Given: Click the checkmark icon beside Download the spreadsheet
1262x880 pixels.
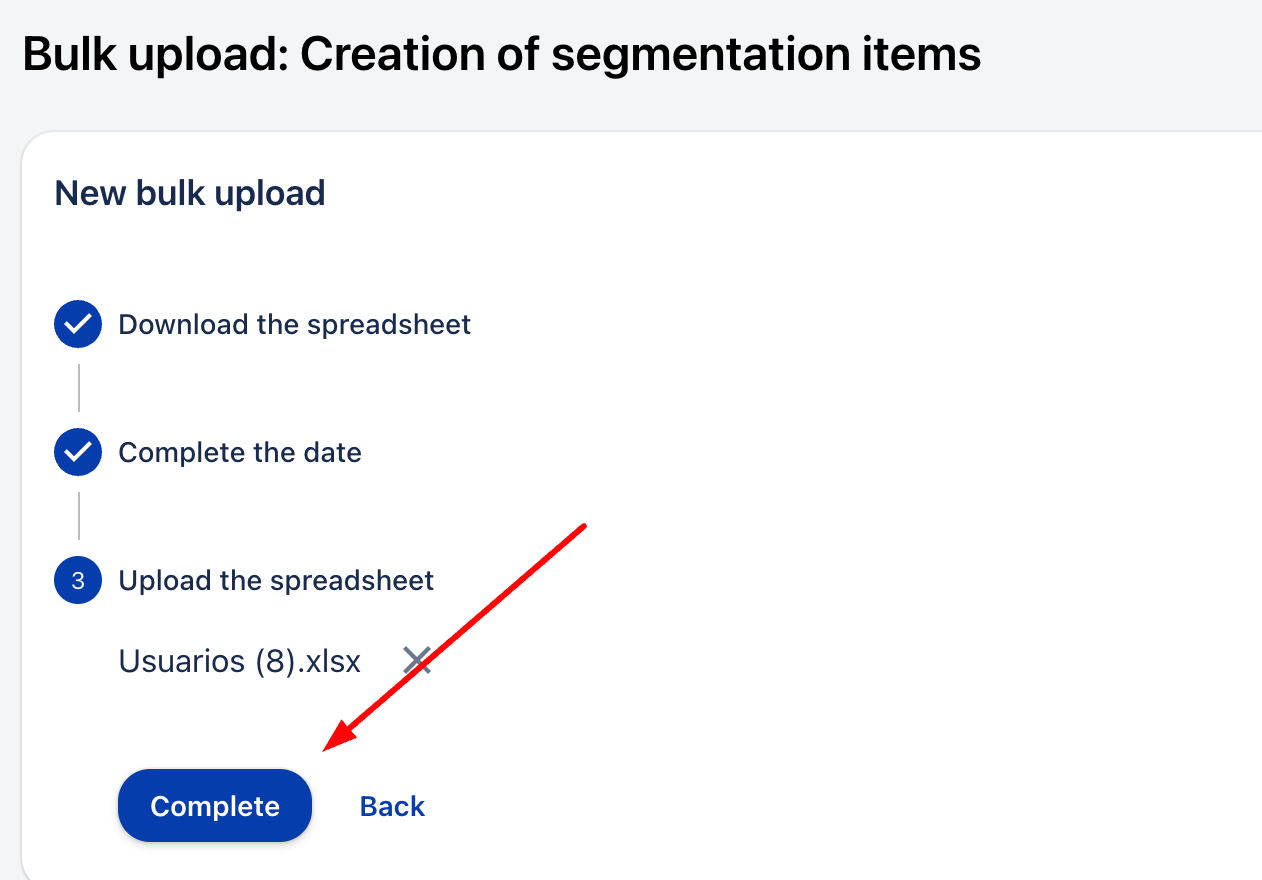Looking at the screenshot, I should click(x=78, y=325).
